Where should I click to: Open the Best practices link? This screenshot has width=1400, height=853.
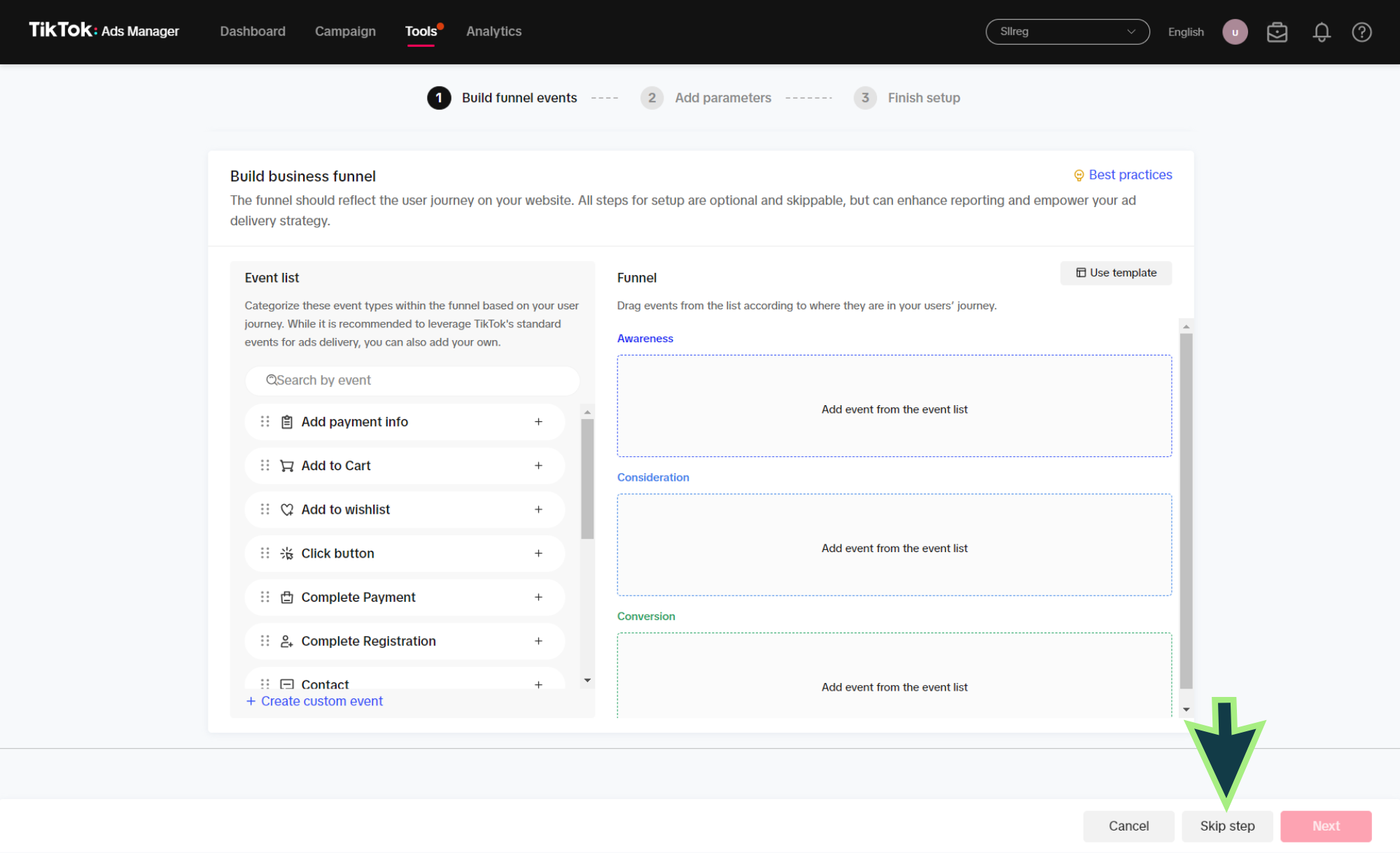pyautogui.click(x=1129, y=175)
